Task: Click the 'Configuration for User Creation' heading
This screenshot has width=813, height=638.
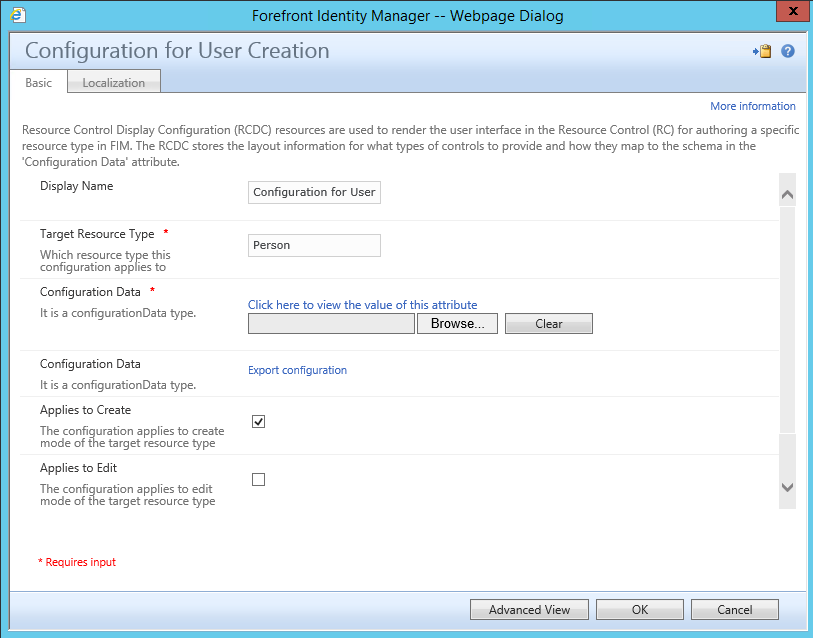Action: 177,51
